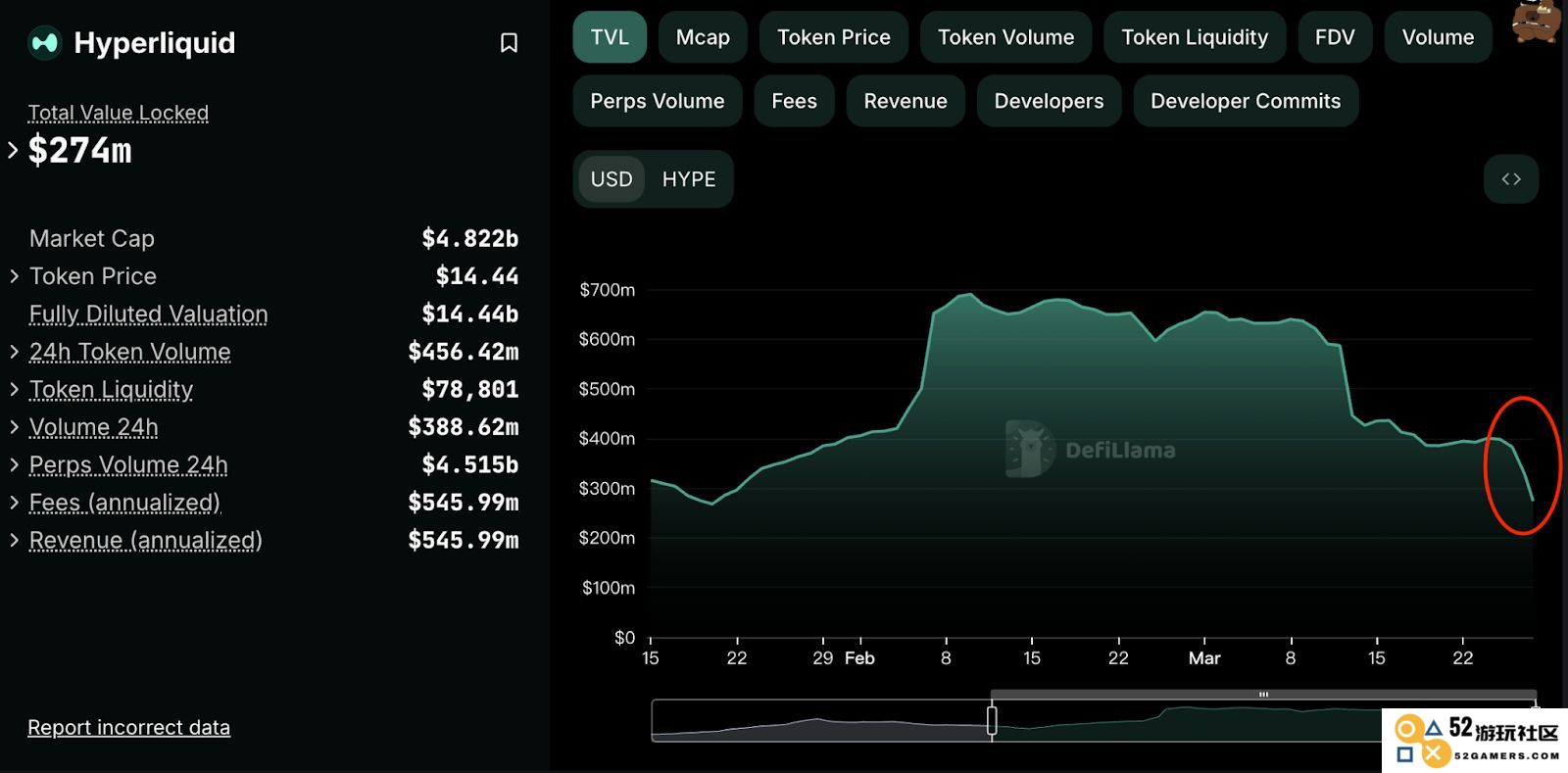Click the llama avatar icon
Image resolution: width=1568 pixels, height=773 pixels.
1536,22
